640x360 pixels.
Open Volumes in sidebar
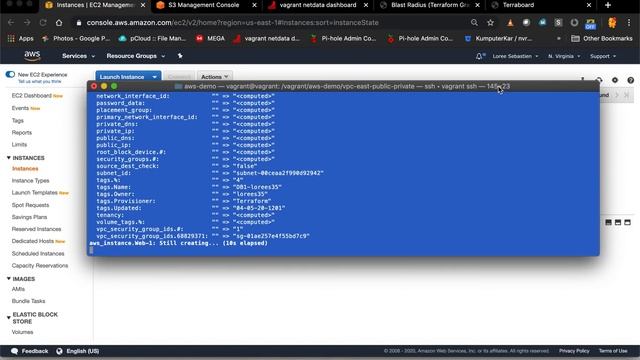pos(22,332)
